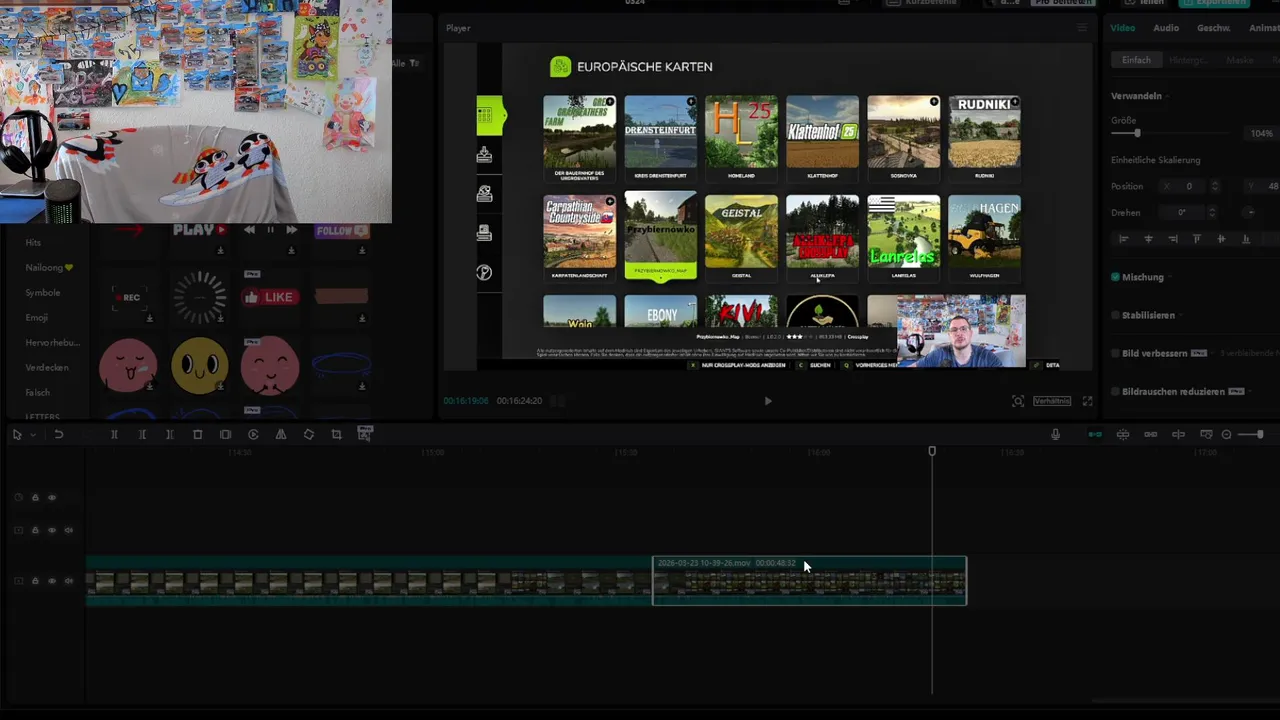Delete right of playhead with split-right tool

[x=170, y=435]
